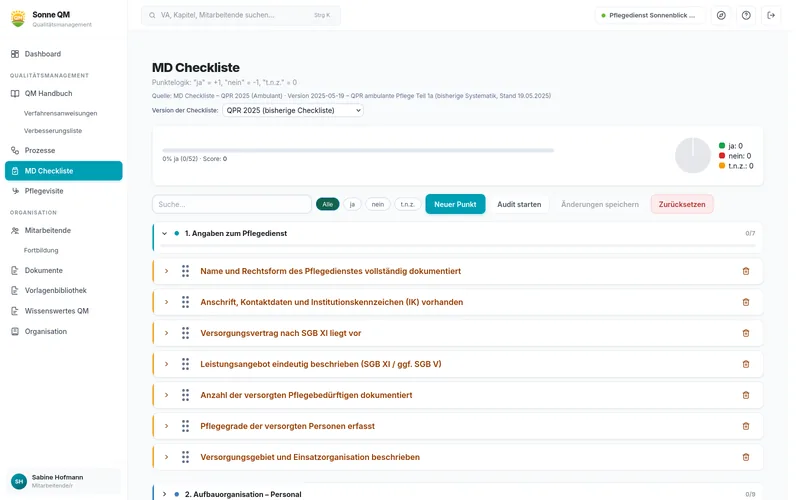The height and width of the screenshot is (500, 800).
Task: Select MD Checkliste in sidebar
Action: [63, 171]
